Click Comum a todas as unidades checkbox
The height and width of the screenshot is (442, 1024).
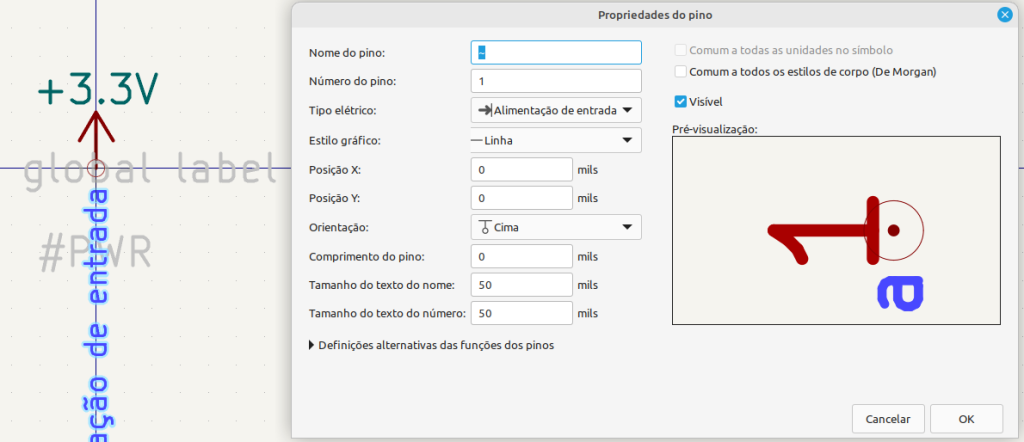click(680, 50)
